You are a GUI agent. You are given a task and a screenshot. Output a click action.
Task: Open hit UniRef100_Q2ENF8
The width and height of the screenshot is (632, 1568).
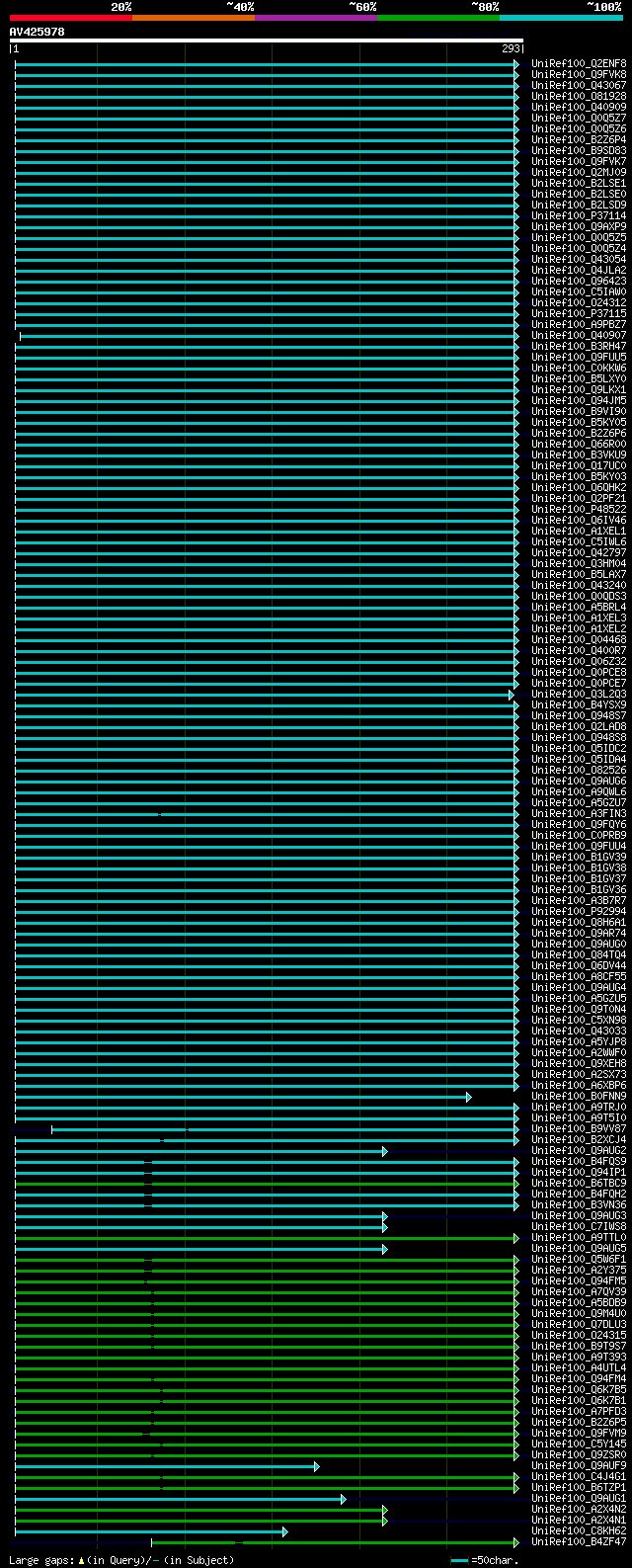[579, 64]
